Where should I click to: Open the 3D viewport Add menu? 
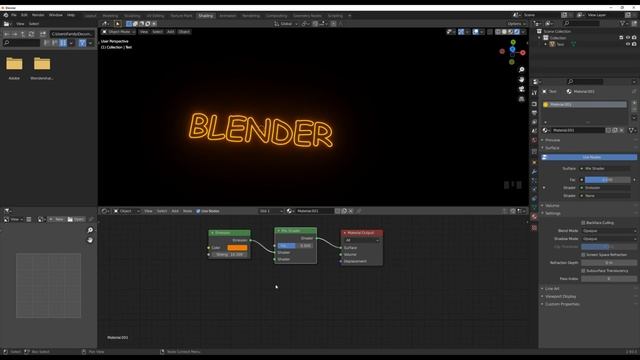pyautogui.click(x=171, y=31)
